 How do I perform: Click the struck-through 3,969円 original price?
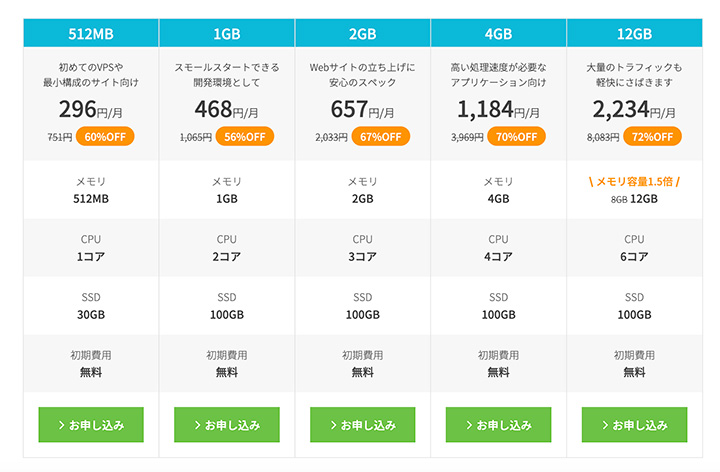click(466, 137)
